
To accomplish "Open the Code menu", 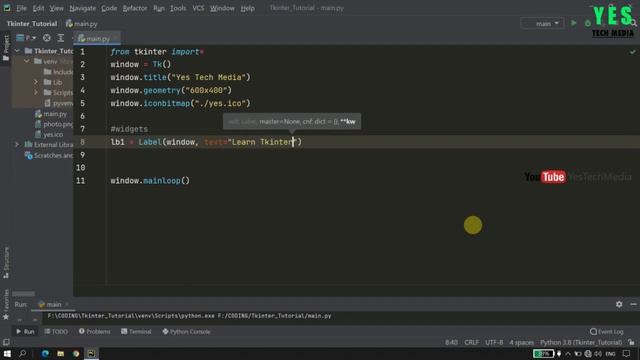I will (x=109, y=8).
